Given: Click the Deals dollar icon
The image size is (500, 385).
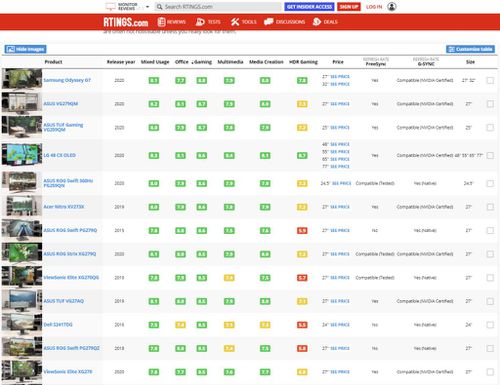Looking at the screenshot, I should 317,22.
